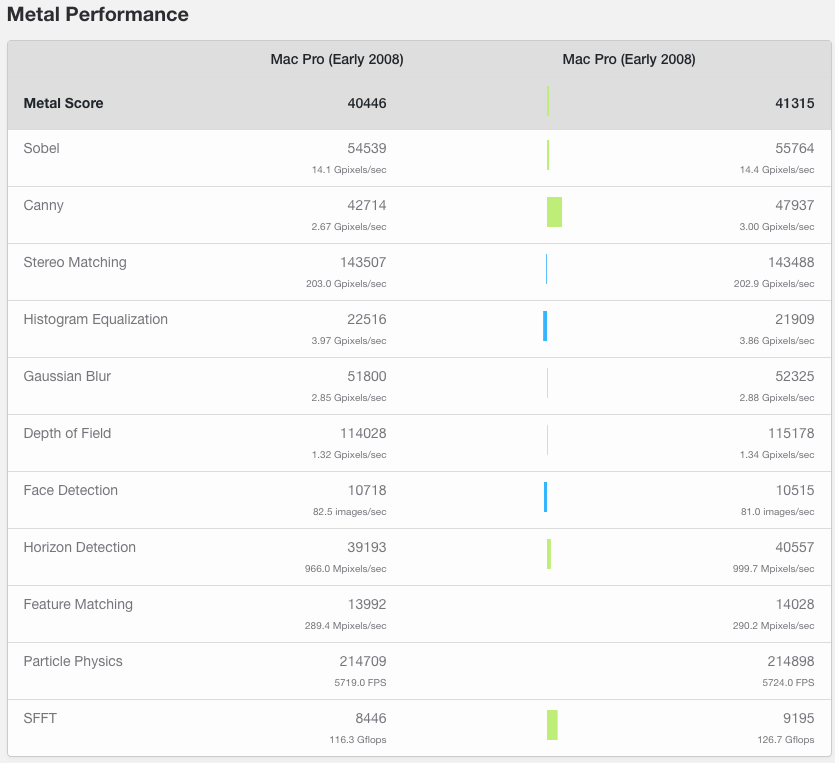835x763 pixels.
Task: Click the Face Detection score 10718
Action: pos(367,490)
